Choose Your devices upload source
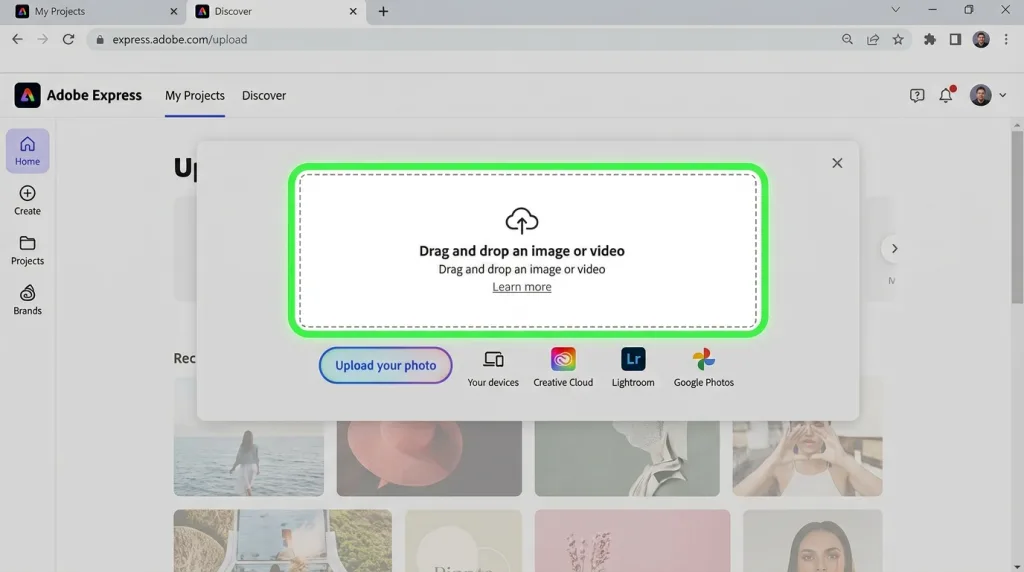1024x572 pixels. point(493,369)
